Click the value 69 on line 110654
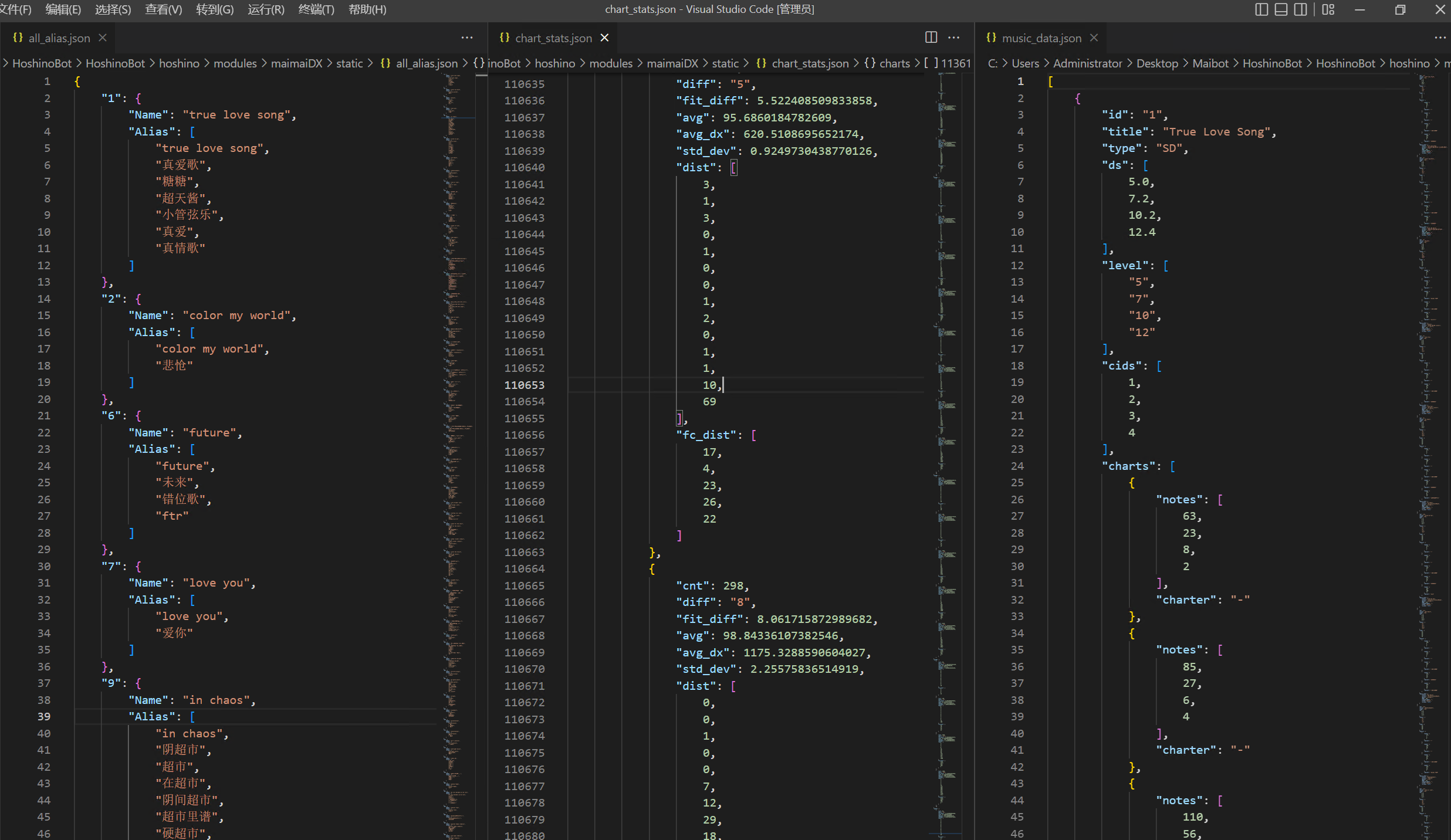 pyautogui.click(x=709, y=401)
